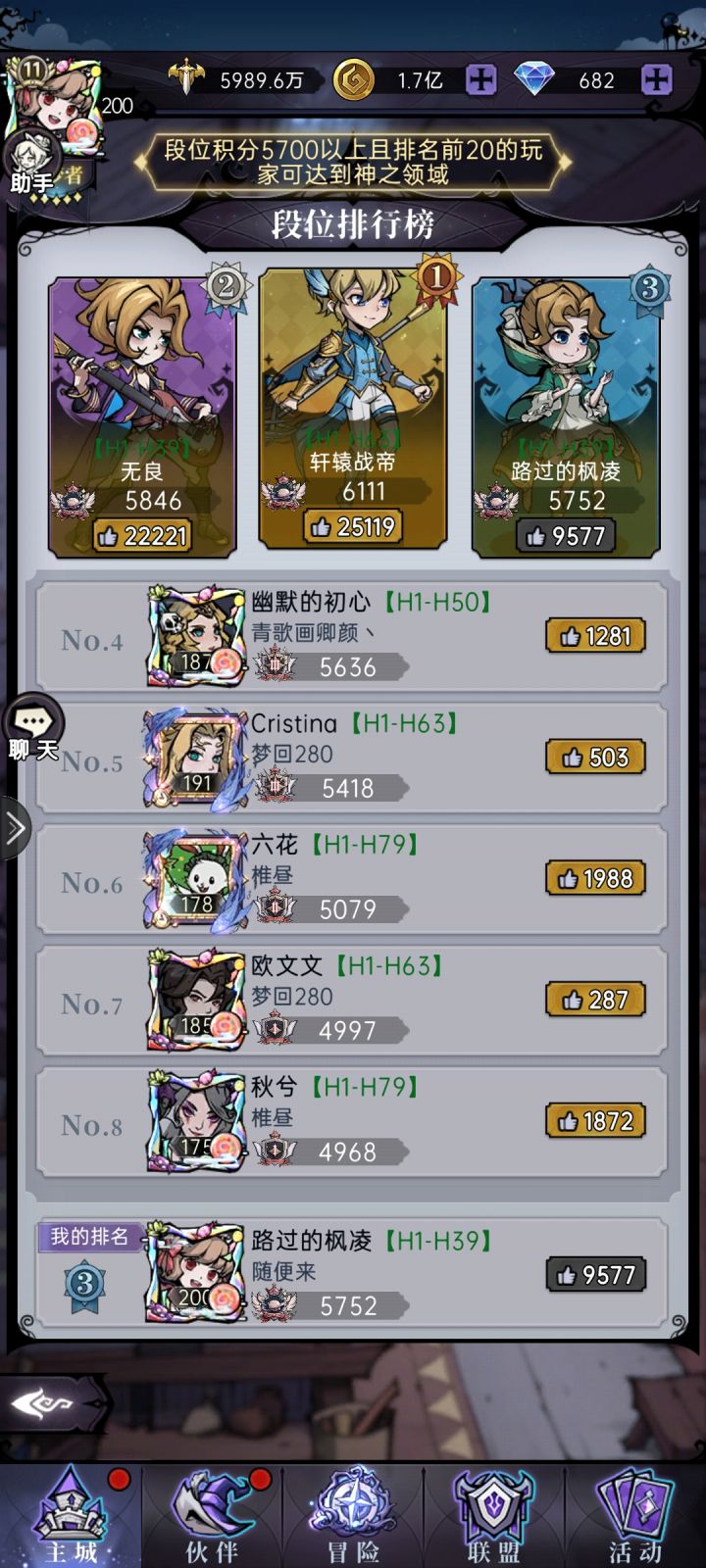Switch to 伙伴 partners tab
The height and width of the screenshot is (1568, 706).
click(x=212, y=1516)
